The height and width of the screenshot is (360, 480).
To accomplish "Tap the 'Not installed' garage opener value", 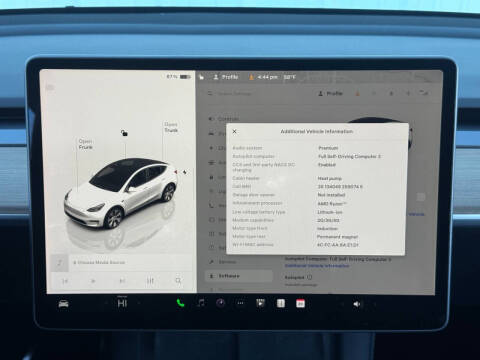I will pos(331,195).
